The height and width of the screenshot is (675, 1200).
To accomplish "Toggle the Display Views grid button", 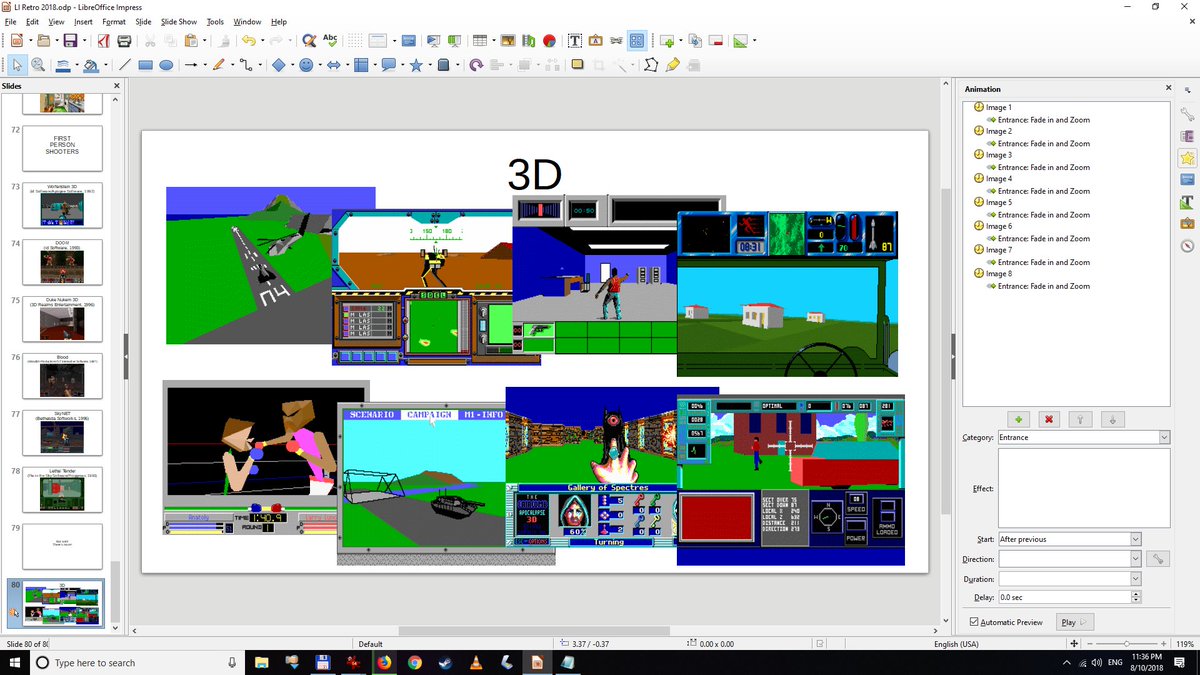I will (x=636, y=41).
